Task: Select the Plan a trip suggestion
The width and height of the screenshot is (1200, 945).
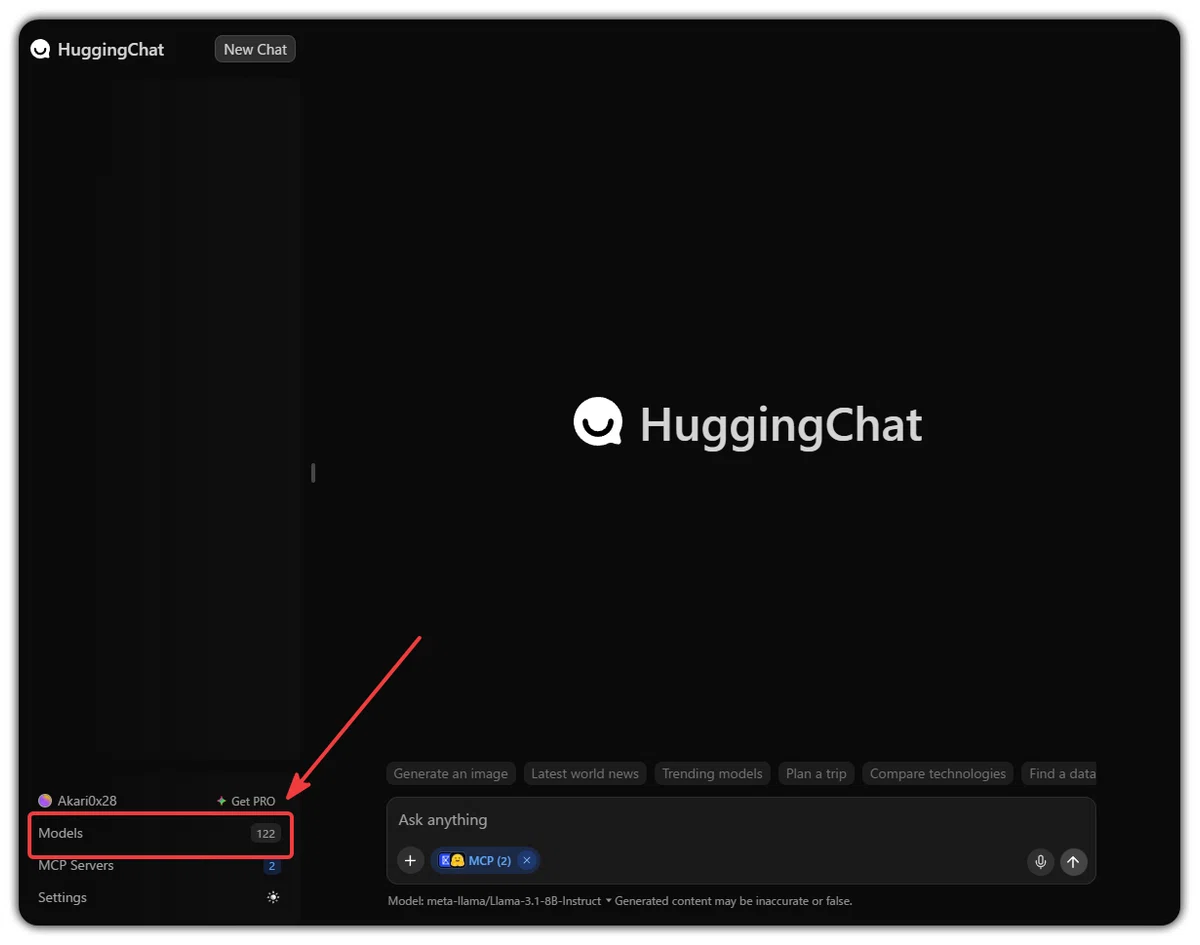Action: 816,773
